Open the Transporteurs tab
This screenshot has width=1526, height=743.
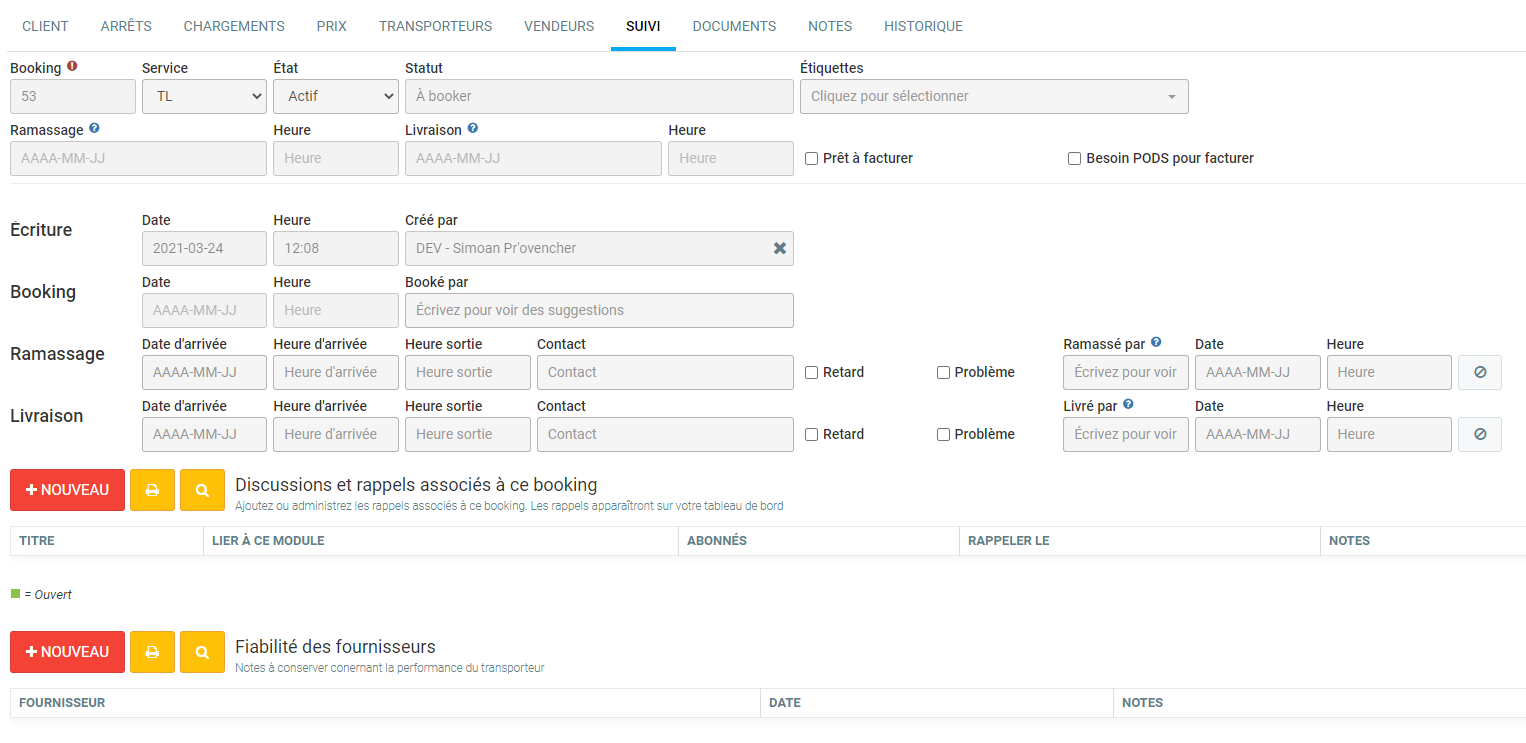tap(435, 26)
